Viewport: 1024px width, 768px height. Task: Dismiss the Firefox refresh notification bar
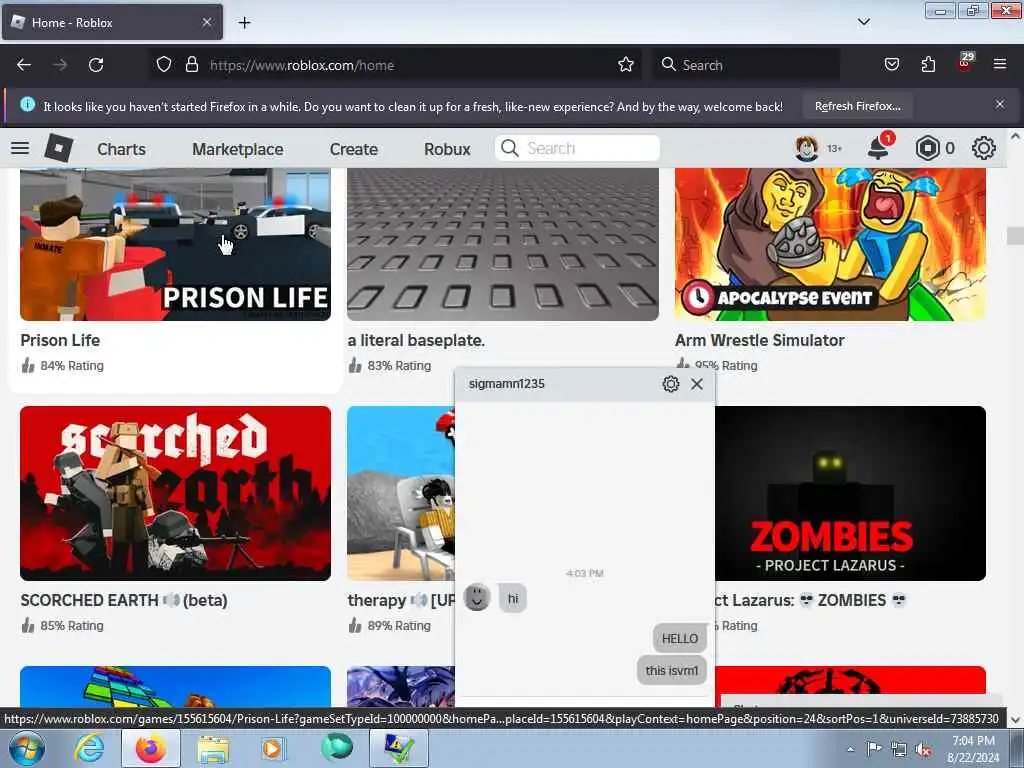[x=1000, y=104]
